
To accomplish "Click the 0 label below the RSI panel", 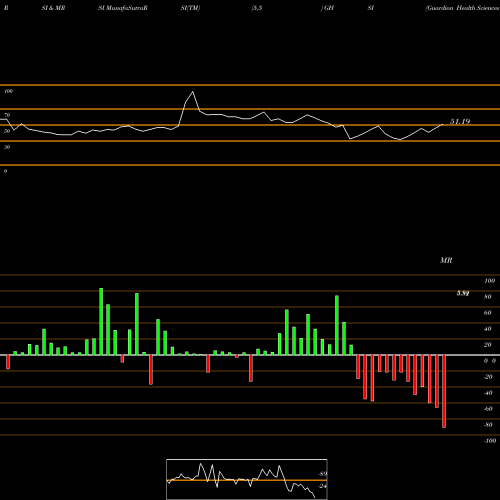I will pos(5,171).
